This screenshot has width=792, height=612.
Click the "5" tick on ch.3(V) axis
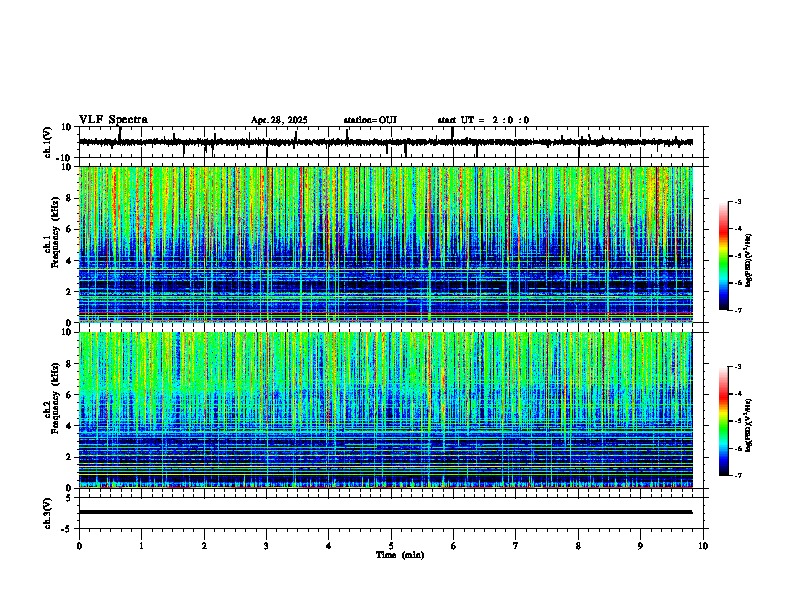click(69, 497)
